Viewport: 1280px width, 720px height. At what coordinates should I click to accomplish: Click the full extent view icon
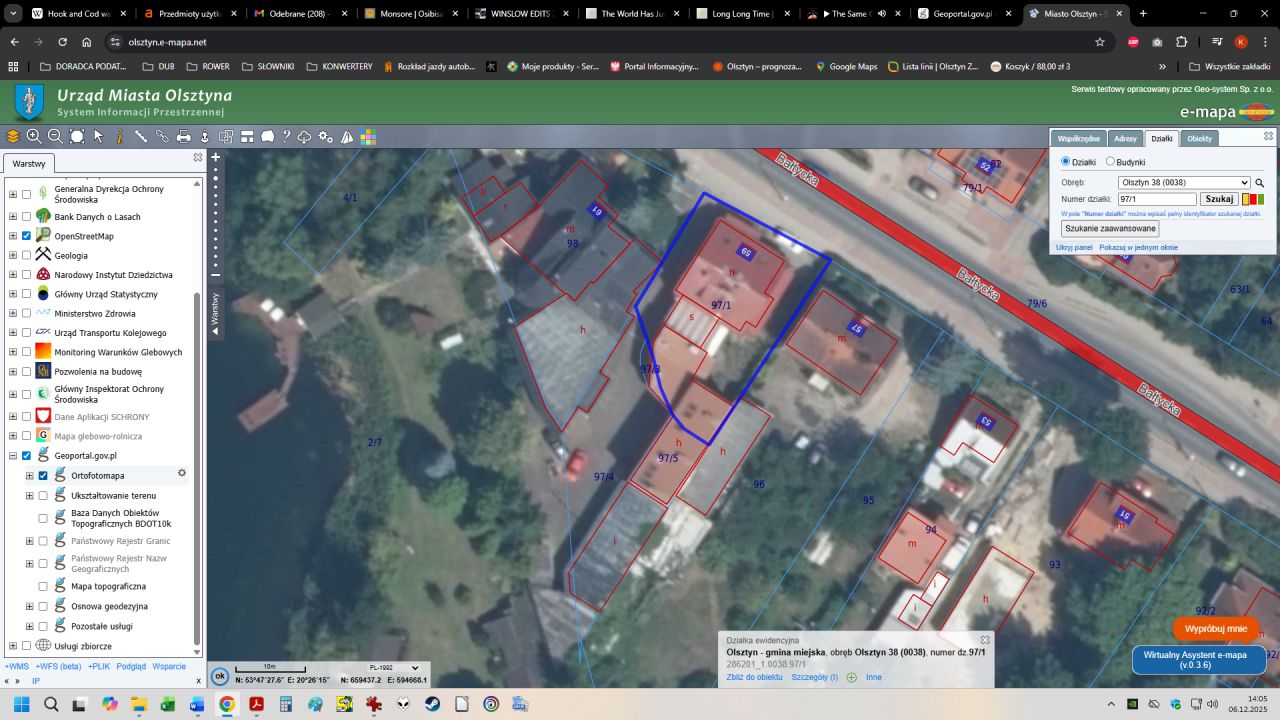[x=77, y=137]
